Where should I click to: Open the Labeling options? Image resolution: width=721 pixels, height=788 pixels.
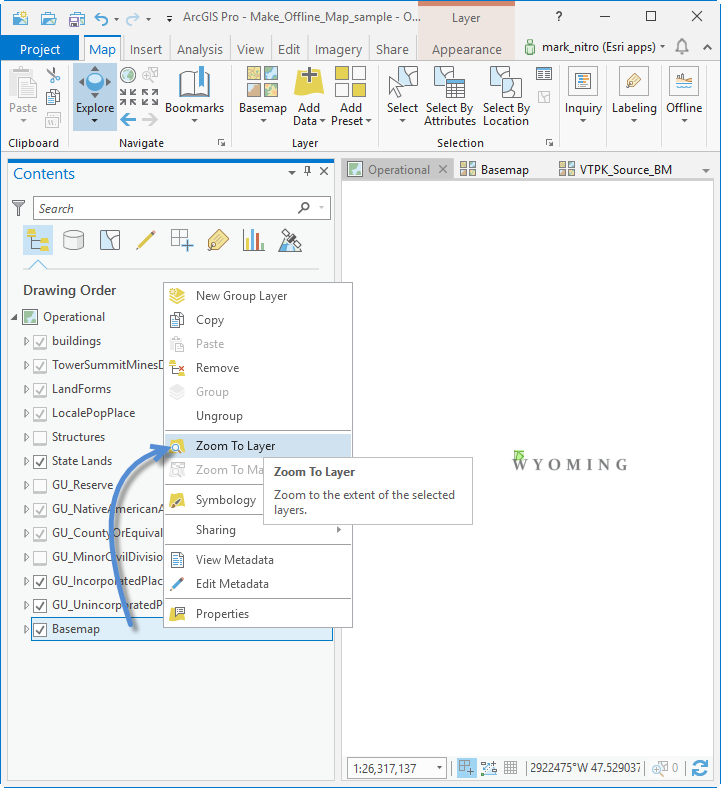[x=634, y=96]
